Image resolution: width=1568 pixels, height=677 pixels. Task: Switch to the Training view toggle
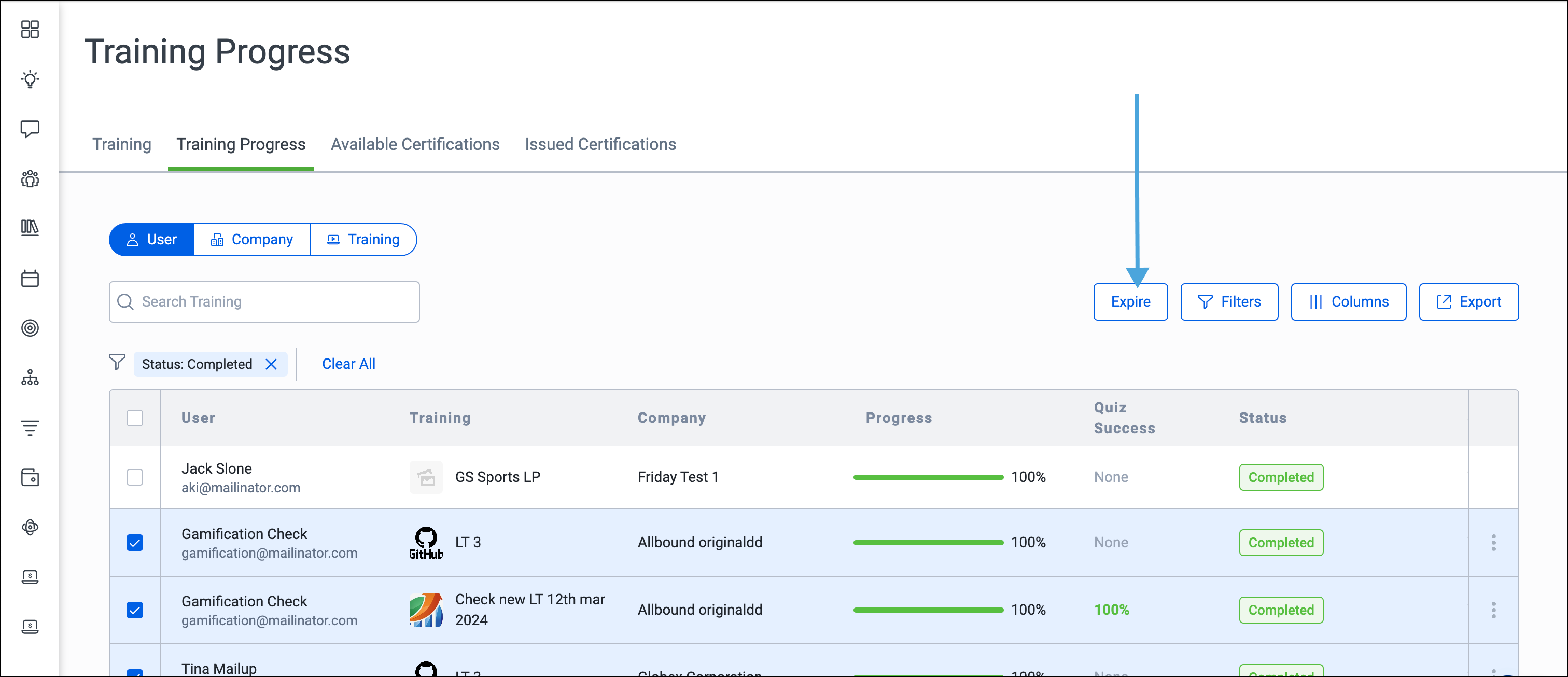point(363,240)
